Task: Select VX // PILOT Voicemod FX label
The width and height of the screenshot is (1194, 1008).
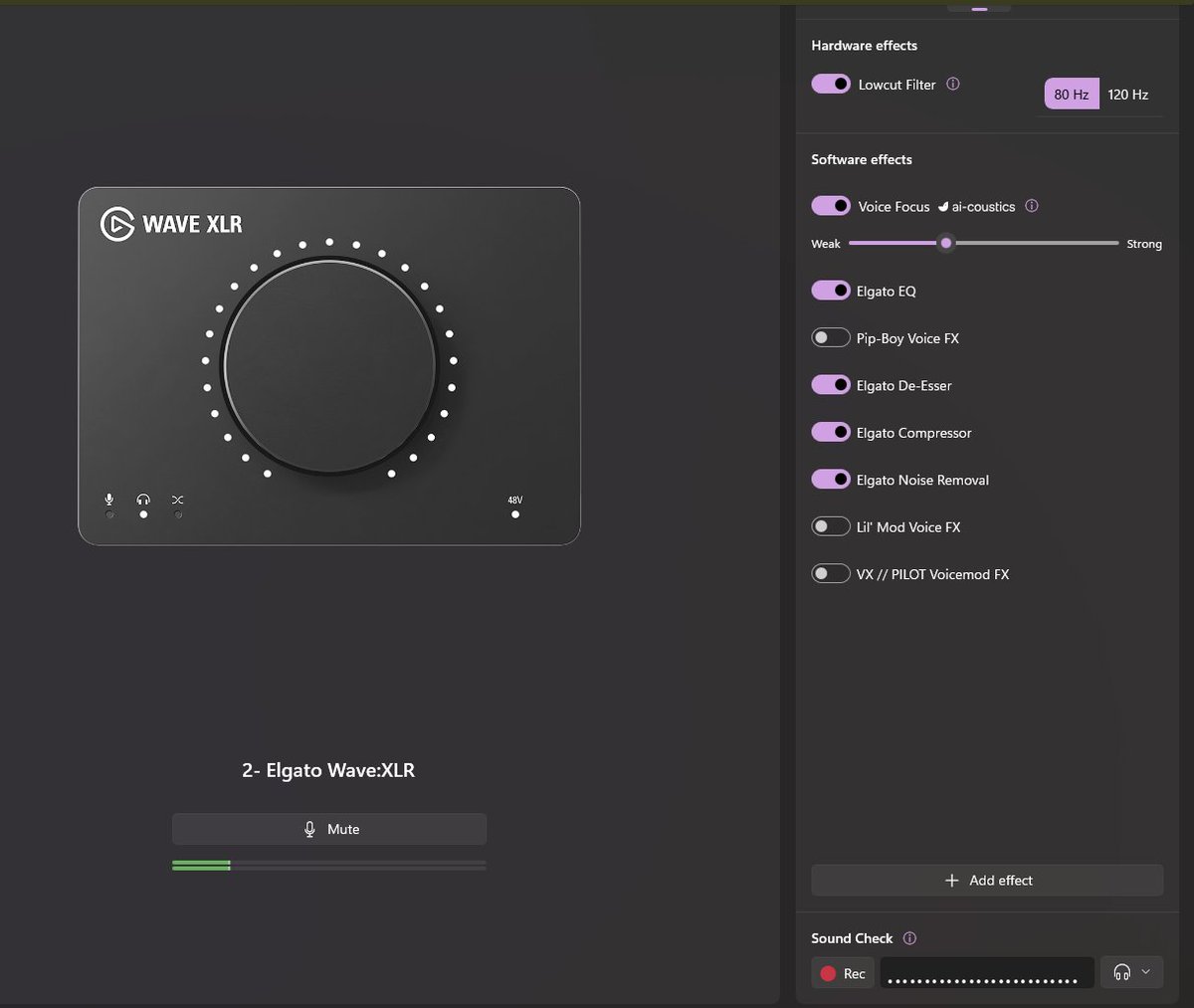Action: (933, 574)
